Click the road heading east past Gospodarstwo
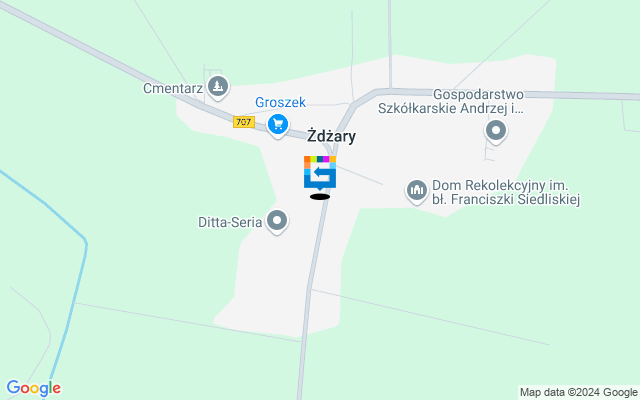Viewport: 640px width, 400px height. coord(580,95)
